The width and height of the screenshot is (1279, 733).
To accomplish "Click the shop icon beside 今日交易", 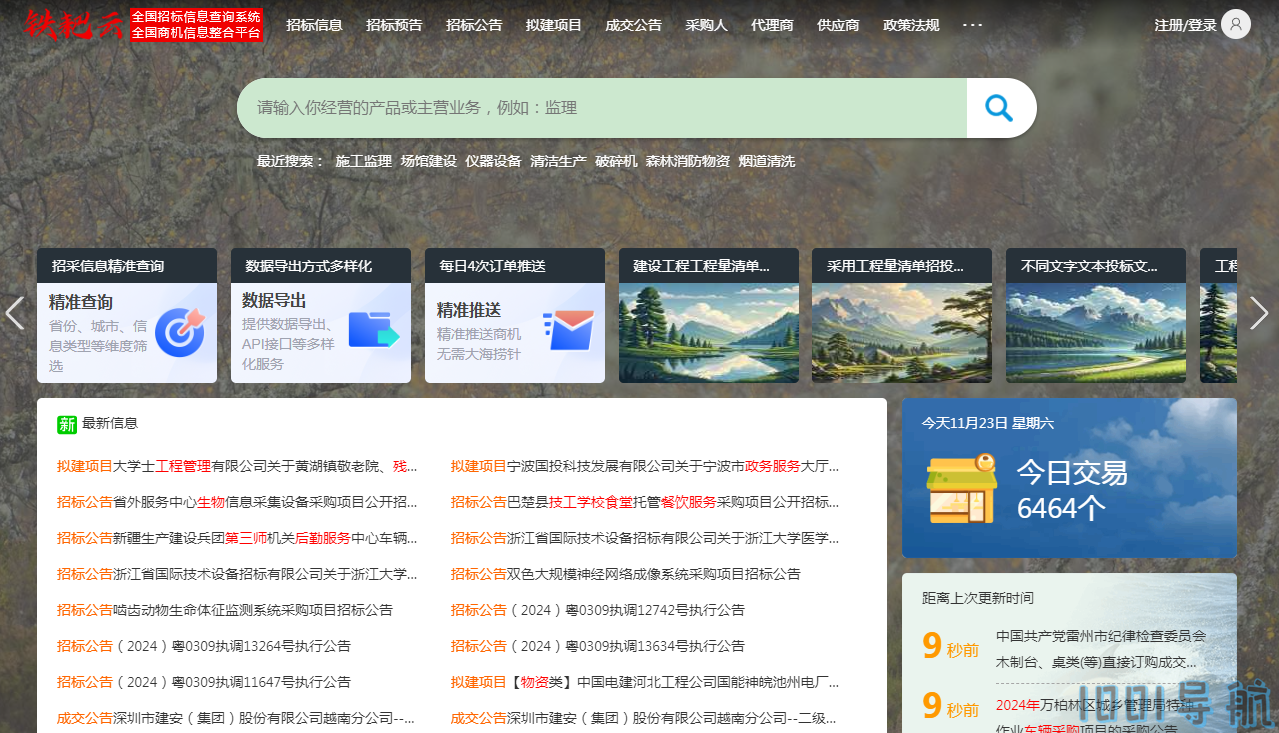I will point(961,489).
